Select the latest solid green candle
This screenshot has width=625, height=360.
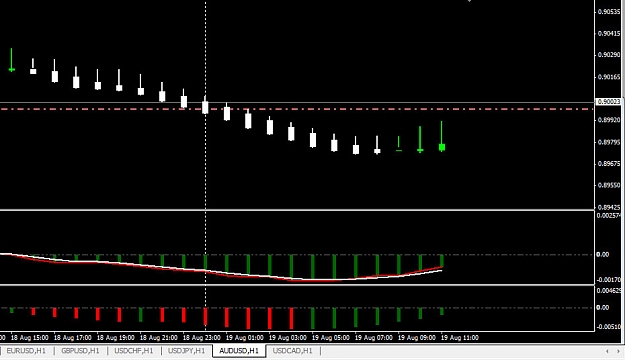pyautogui.click(x=442, y=147)
